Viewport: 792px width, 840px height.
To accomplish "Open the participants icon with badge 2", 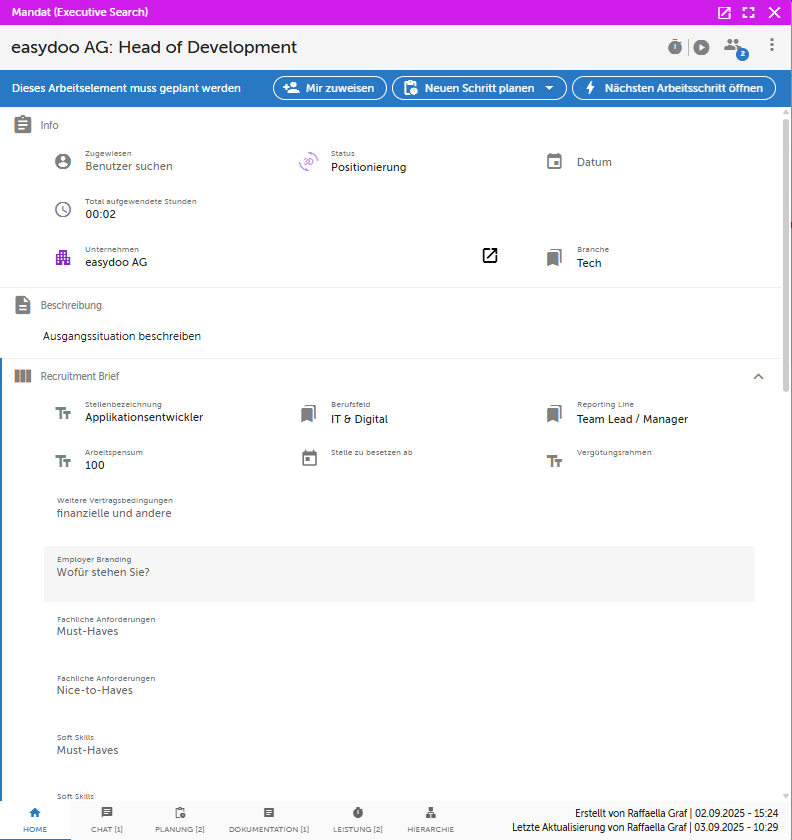I will pos(735,47).
